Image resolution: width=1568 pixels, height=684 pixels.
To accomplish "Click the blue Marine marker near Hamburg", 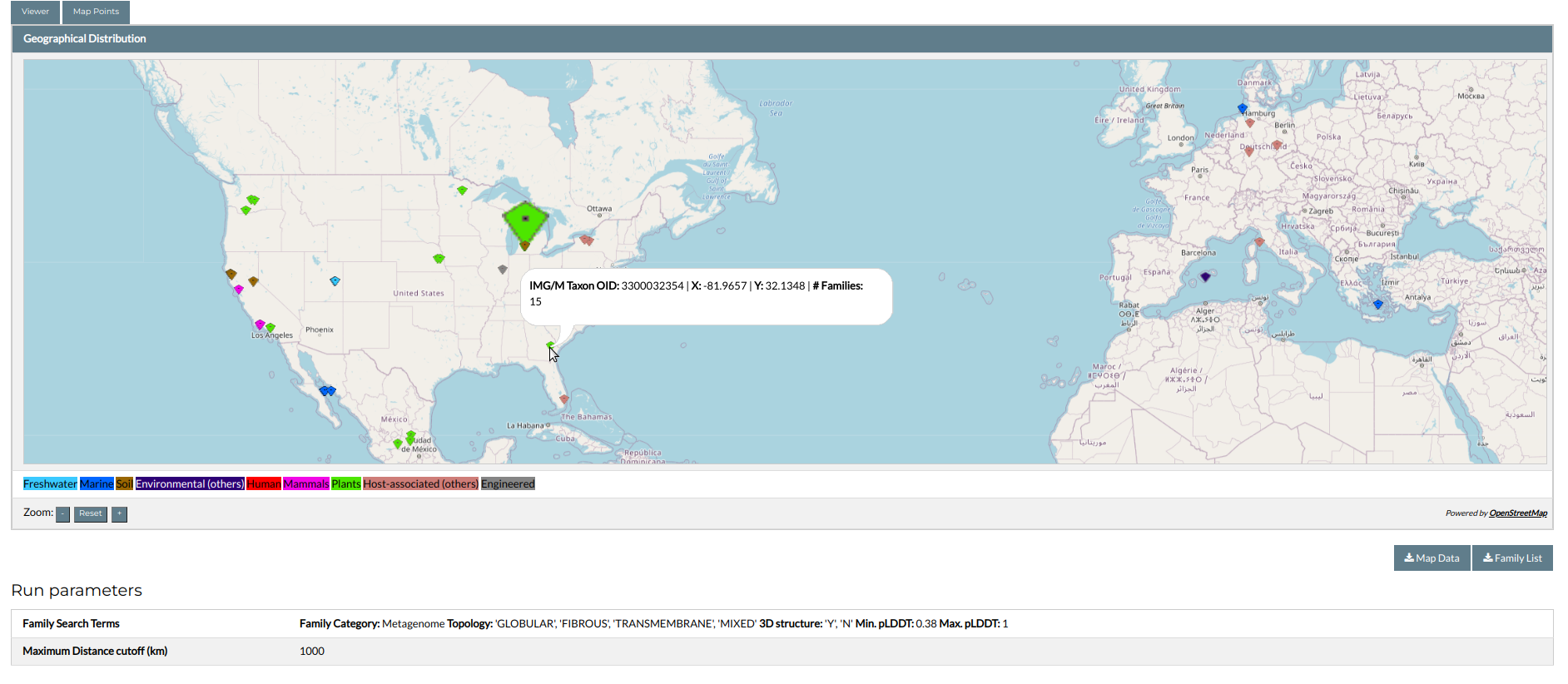I will pyautogui.click(x=1243, y=109).
